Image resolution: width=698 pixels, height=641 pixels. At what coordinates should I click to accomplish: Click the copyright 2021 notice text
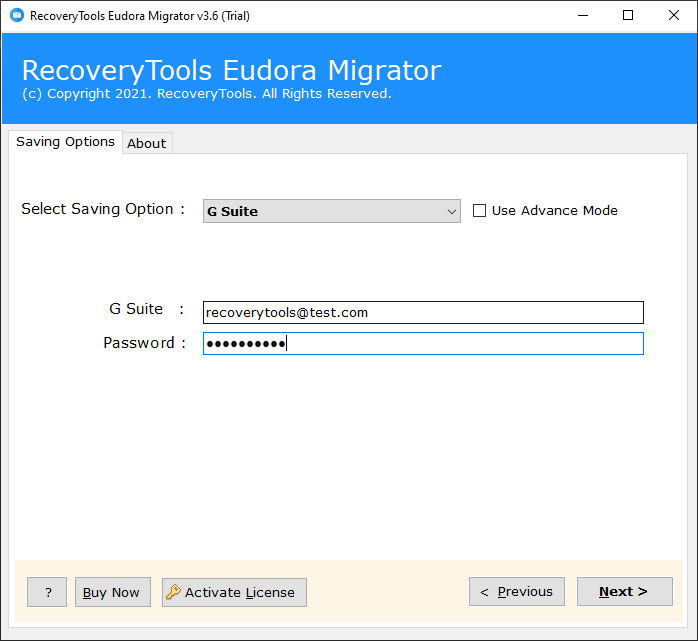(x=207, y=94)
